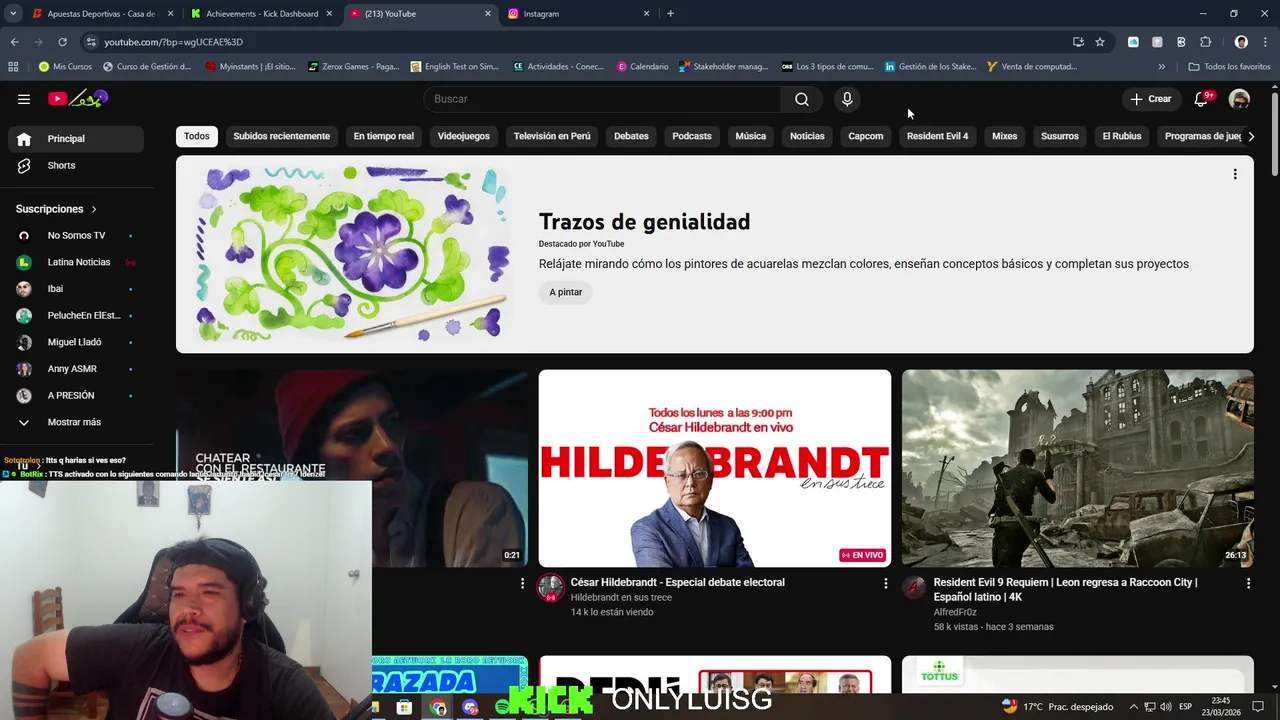Image resolution: width=1280 pixels, height=720 pixels.
Task: Click the browser address bar URL
Action: [x=174, y=42]
